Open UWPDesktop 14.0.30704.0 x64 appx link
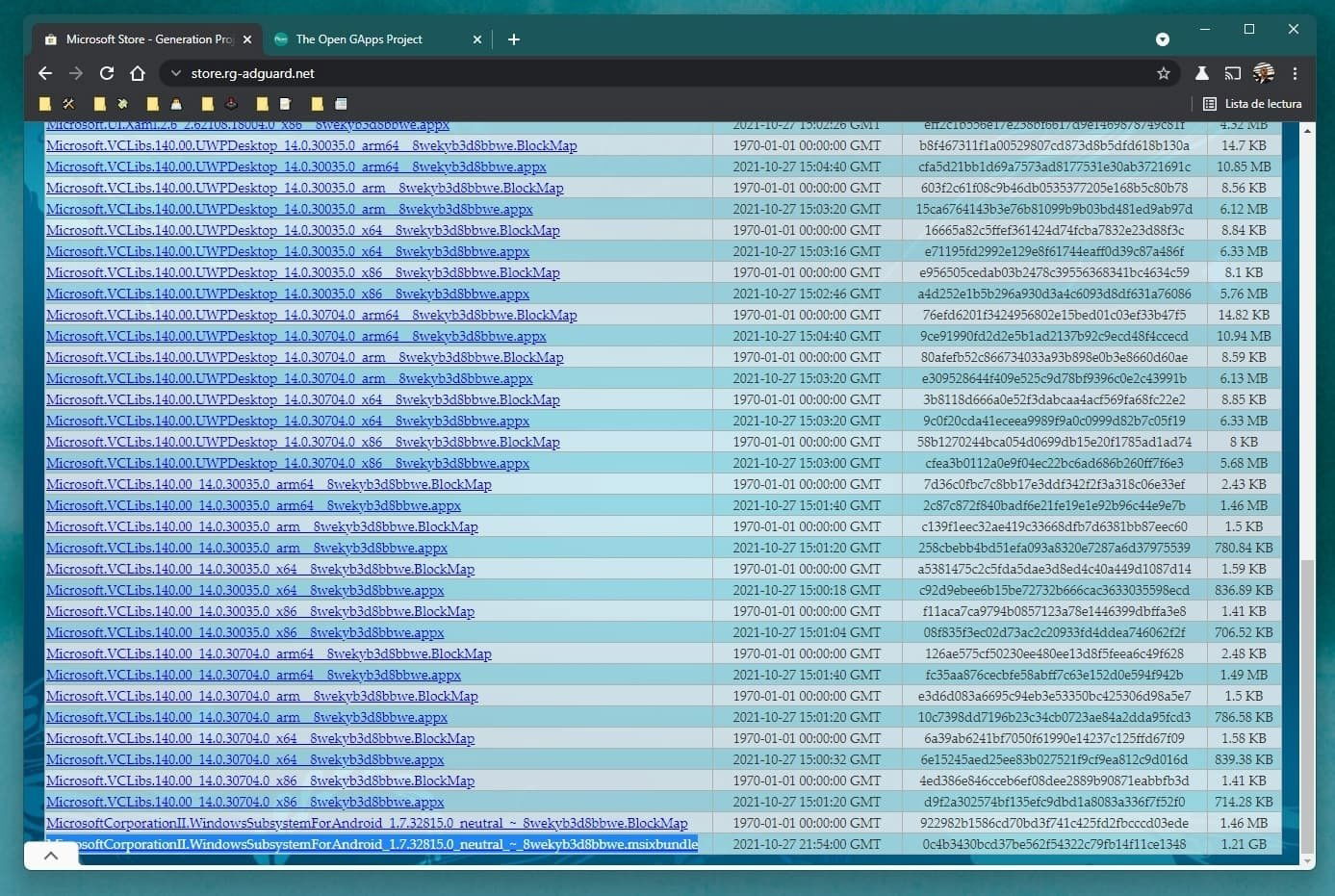Screen dimensions: 1335x896 [288, 421]
